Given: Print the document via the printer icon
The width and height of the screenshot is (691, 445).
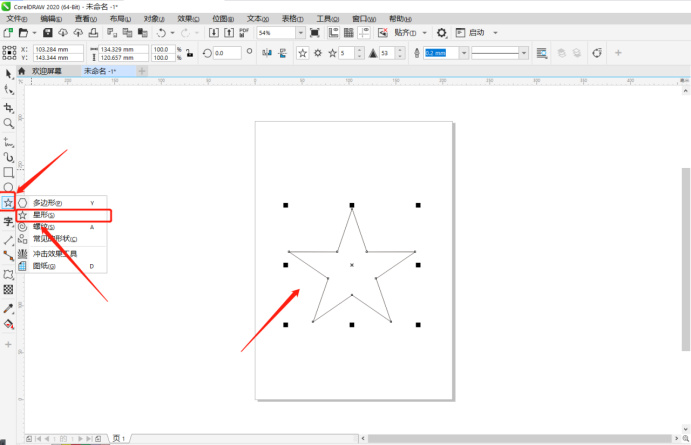Looking at the screenshot, I should point(93,33).
